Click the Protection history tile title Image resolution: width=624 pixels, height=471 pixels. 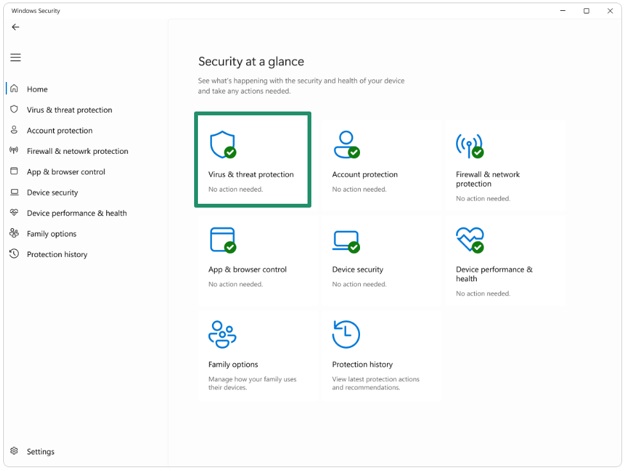362,364
